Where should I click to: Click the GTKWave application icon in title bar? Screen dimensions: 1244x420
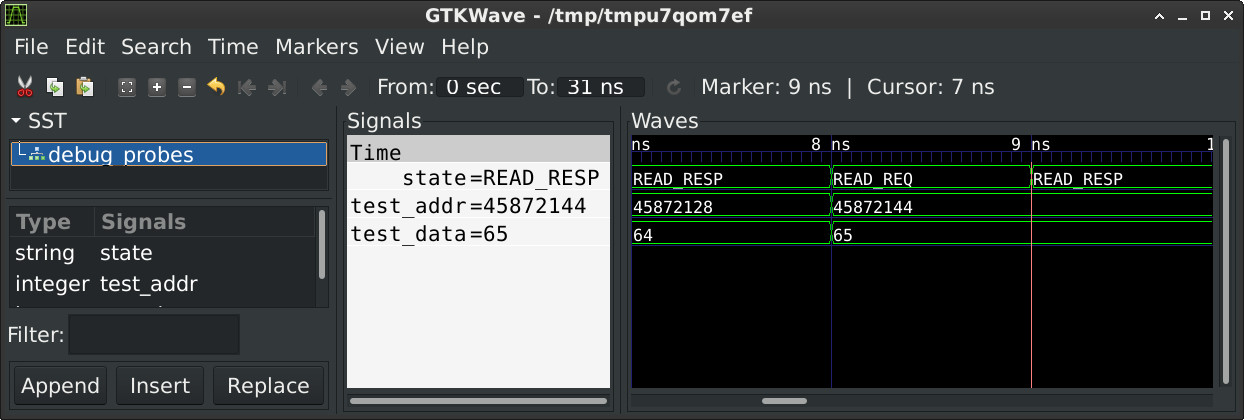pyautogui.click(x=17, y=16)
